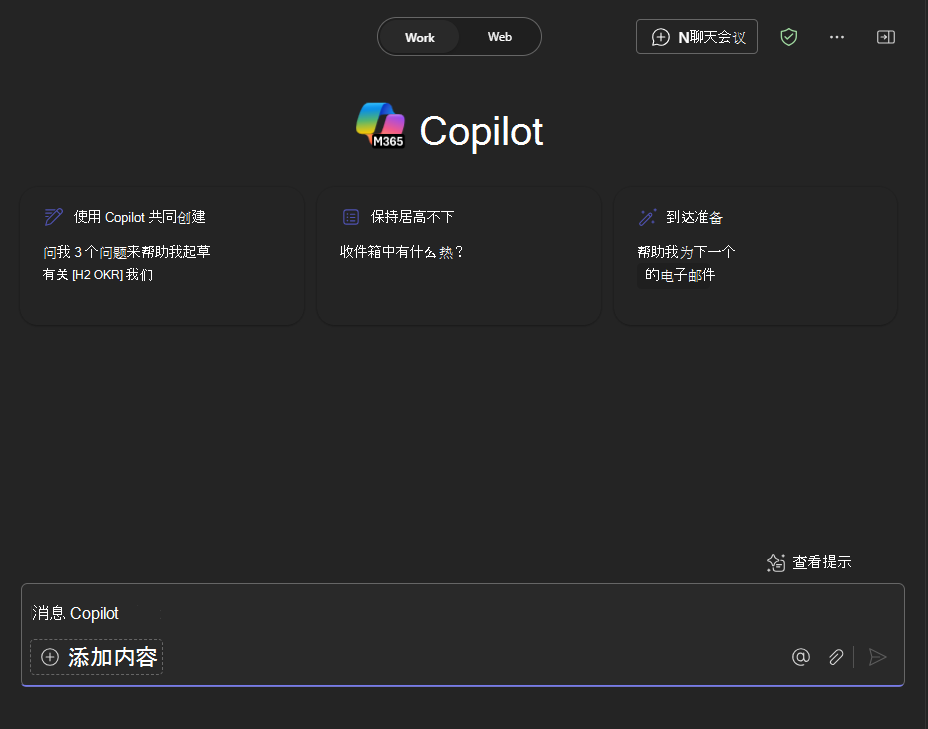Click the magic wand icon beside 到达准备

click(x=647, y=217)
